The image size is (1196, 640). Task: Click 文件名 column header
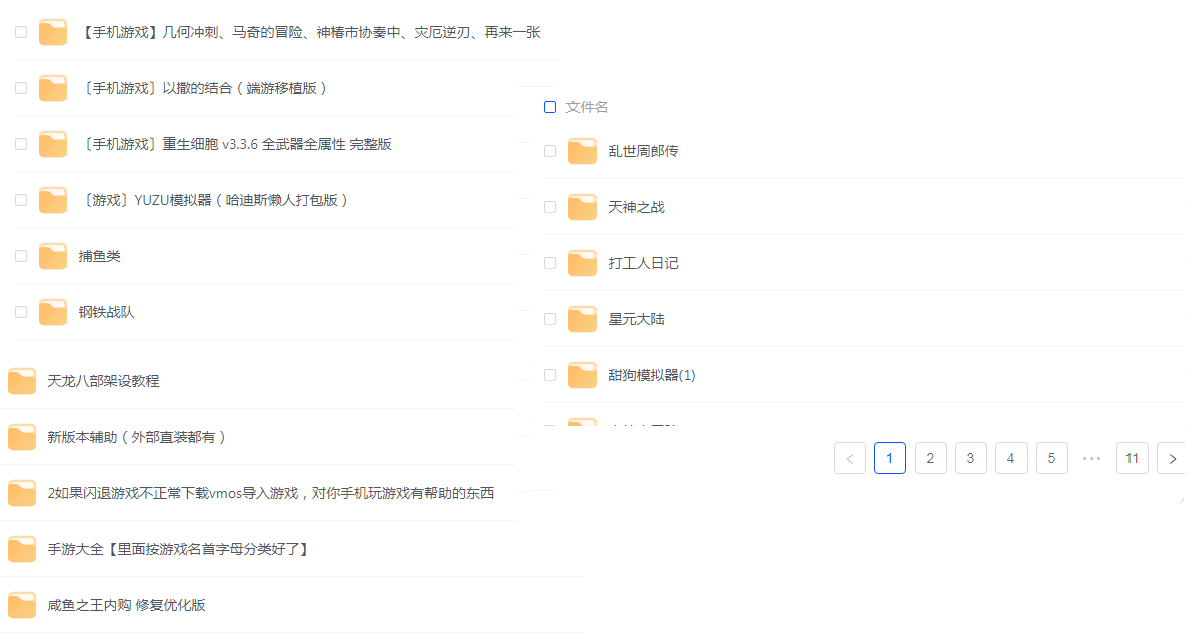click(x=587, y=107)
